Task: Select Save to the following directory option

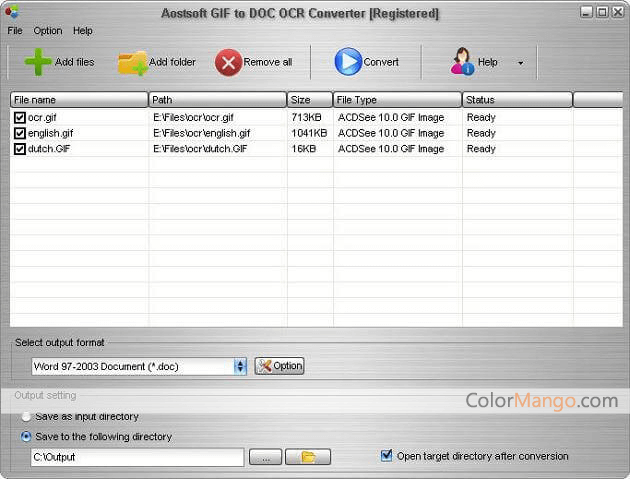Action: point(26,437)
